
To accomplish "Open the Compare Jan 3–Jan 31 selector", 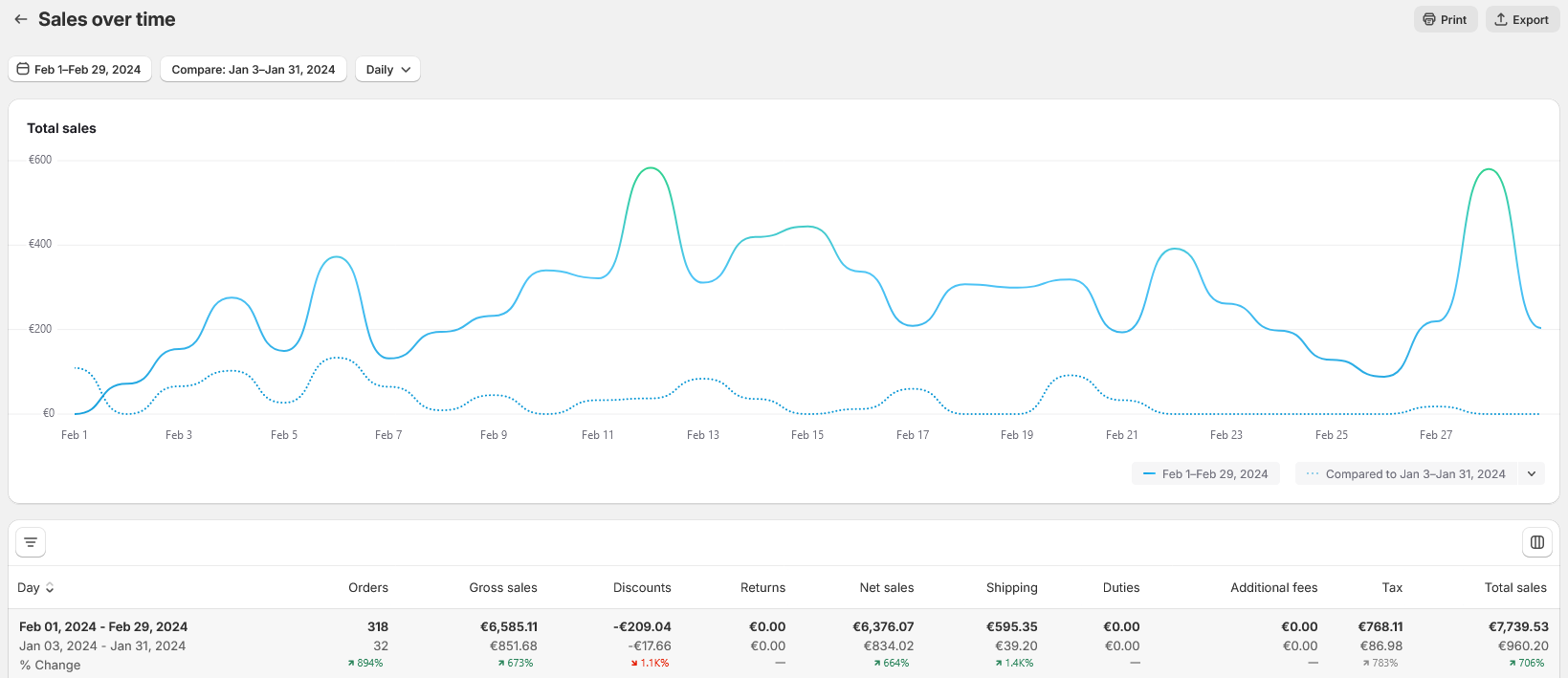I will pos(253,70).
